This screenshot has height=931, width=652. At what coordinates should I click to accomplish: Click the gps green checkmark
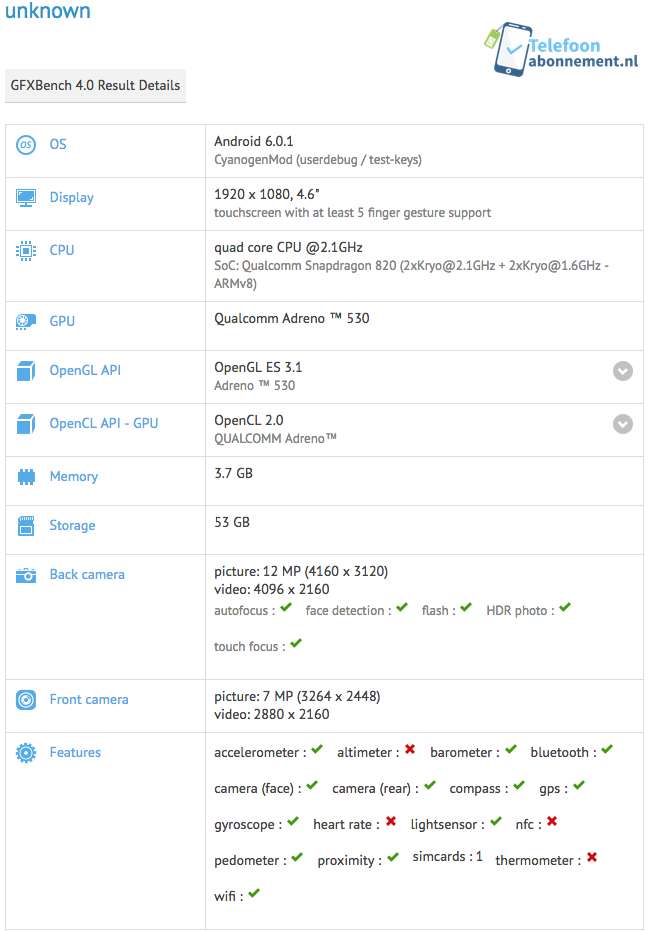[580, 786]
